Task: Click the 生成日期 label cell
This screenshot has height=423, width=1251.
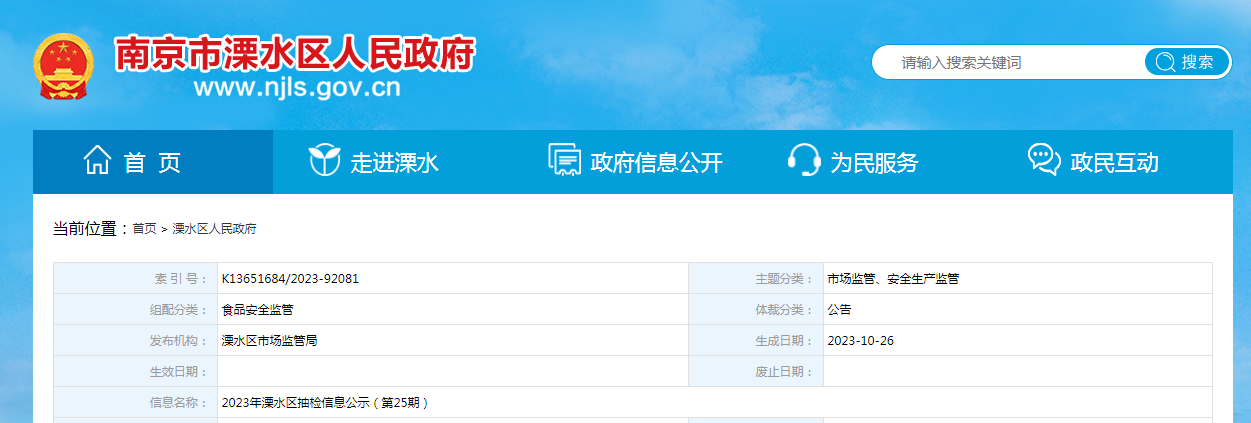Action: pos(756,341)
